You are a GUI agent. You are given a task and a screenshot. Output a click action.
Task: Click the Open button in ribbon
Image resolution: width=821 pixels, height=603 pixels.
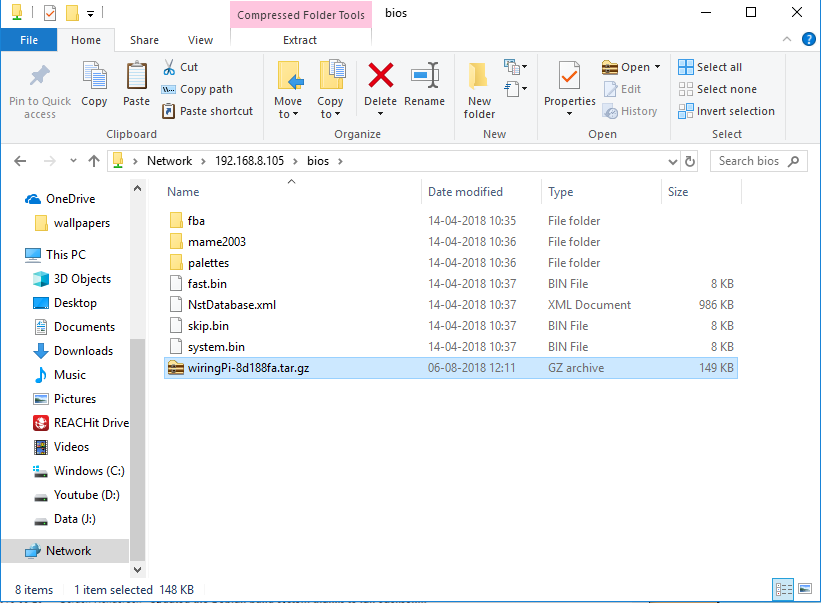(x=626, y=67)
